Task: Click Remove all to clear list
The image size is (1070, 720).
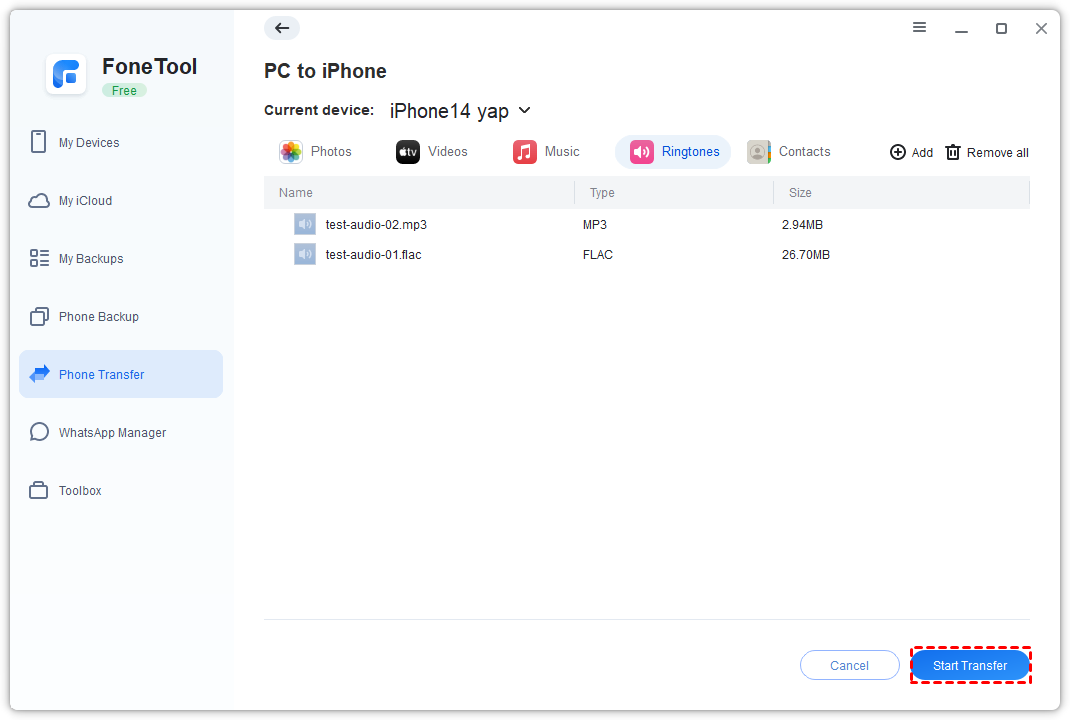Action: 987,153
